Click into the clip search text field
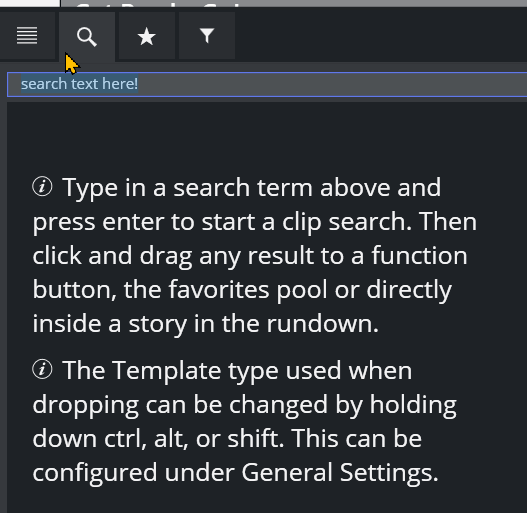The height and width of the screenshot is (513, 527). click(x=267, y=84)
